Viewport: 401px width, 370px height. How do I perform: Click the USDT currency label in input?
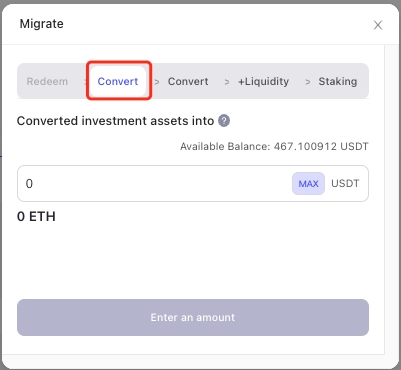click(345, 184)
